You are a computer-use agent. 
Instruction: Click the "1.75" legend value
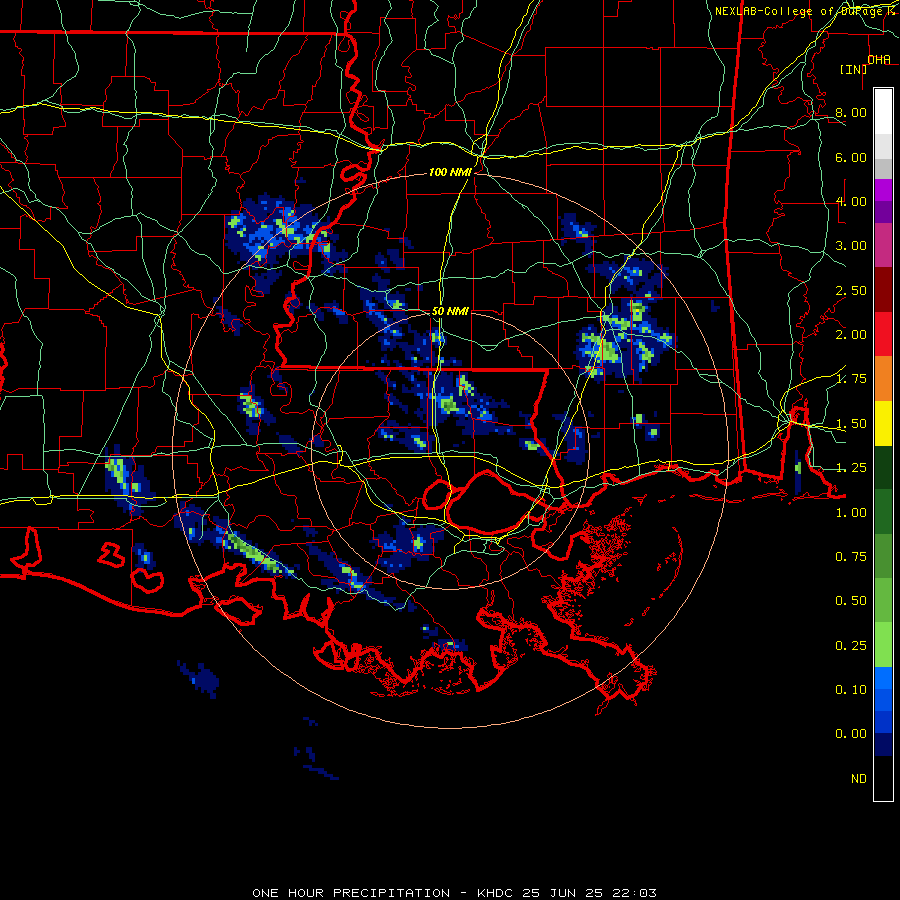click(x=851, y=379)
